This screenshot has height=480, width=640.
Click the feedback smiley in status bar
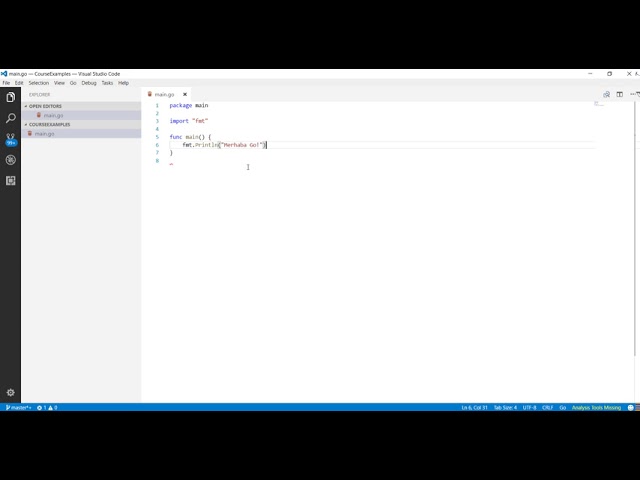tap(631, 407)
